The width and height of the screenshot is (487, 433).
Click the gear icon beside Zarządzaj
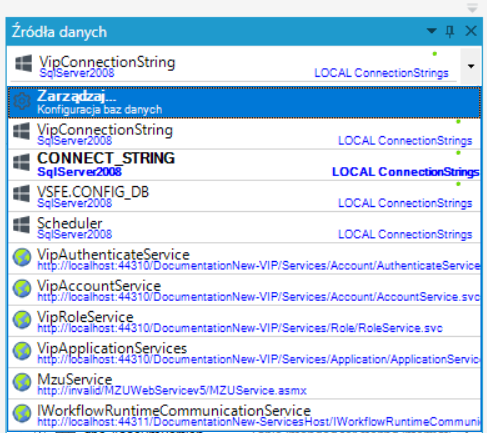(x=22, y=101)
